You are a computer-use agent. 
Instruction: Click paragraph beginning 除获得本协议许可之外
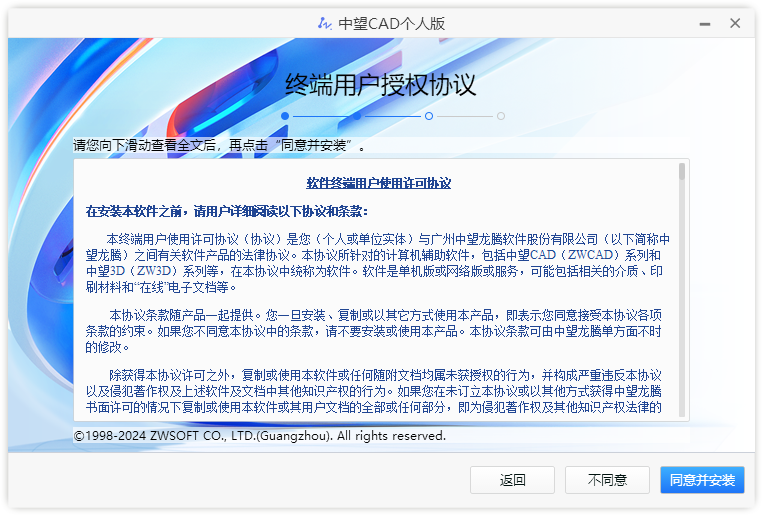point(374,391)
